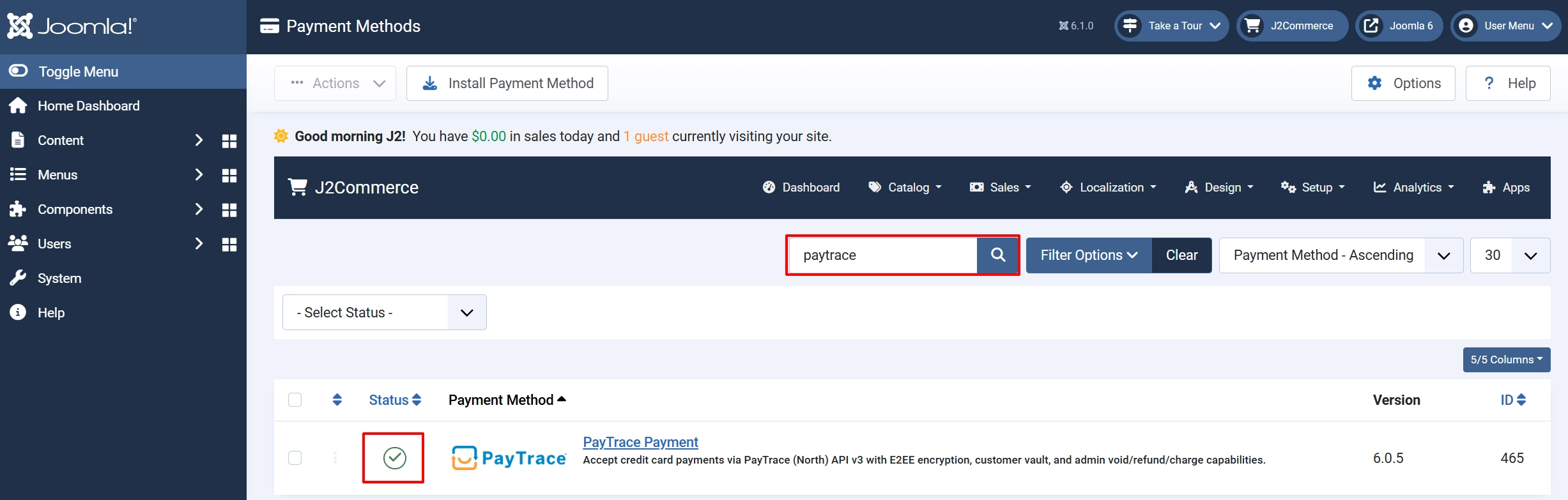
Task: Clear the search filters
Action: pyautogui.click(x=1182, y=255)
